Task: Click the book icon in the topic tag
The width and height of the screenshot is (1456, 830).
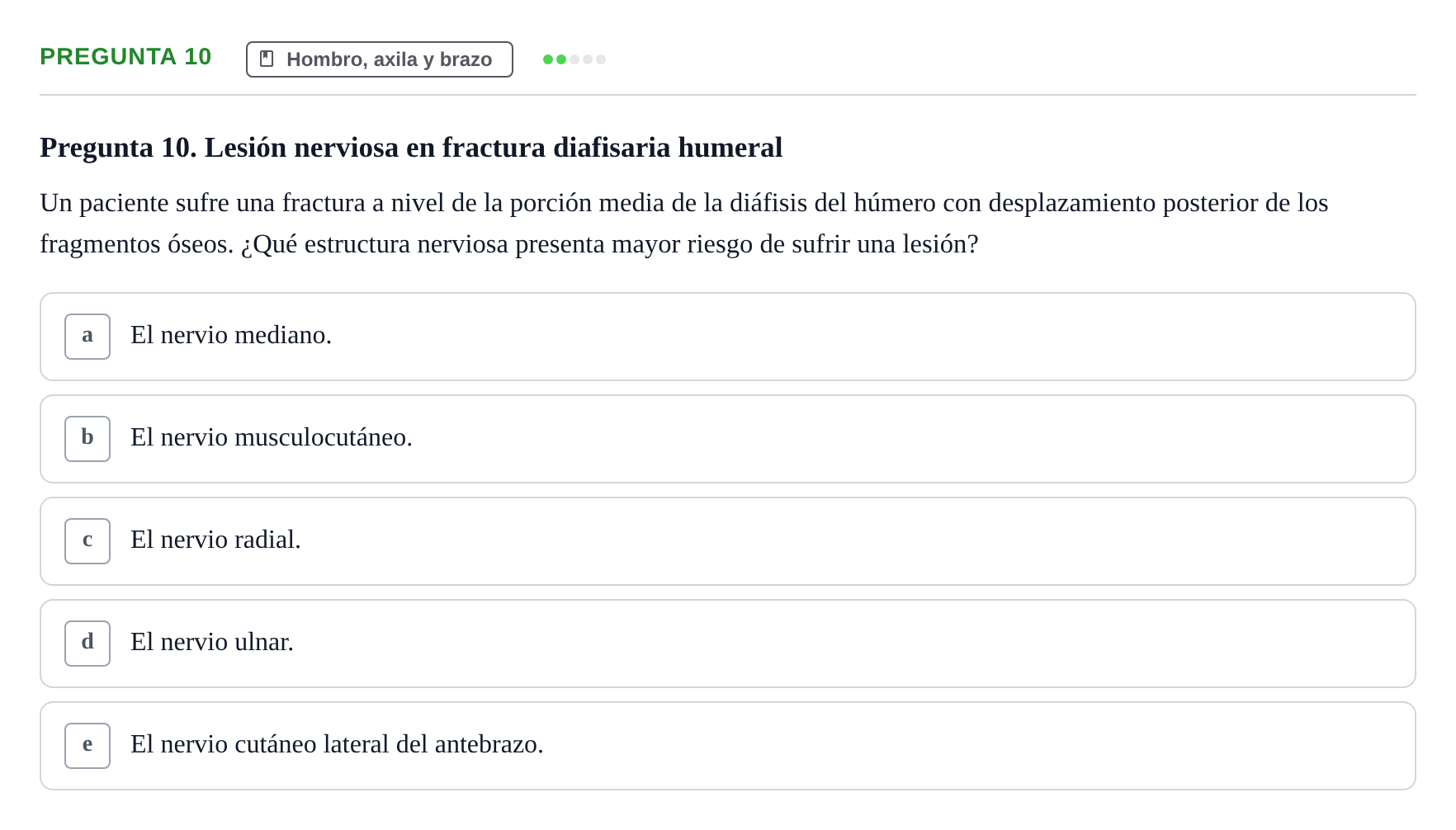Action: tap(267, 59)
